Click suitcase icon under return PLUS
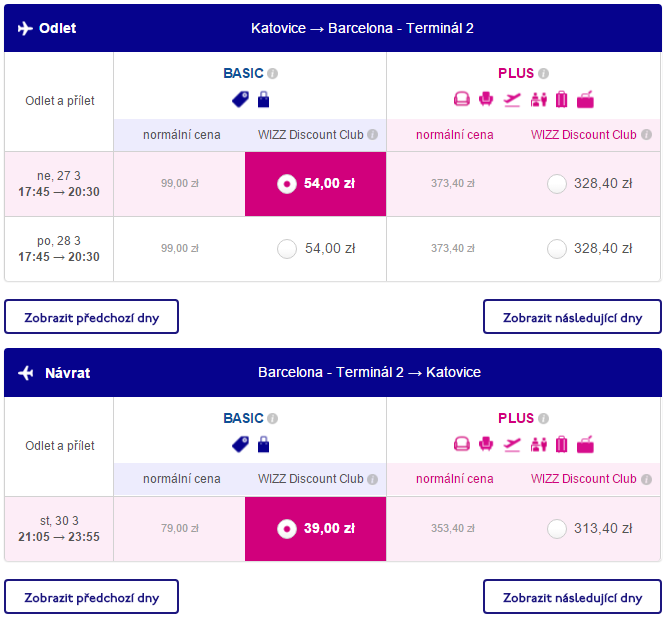Screen dimensions: 666x622 pos(562,444)
